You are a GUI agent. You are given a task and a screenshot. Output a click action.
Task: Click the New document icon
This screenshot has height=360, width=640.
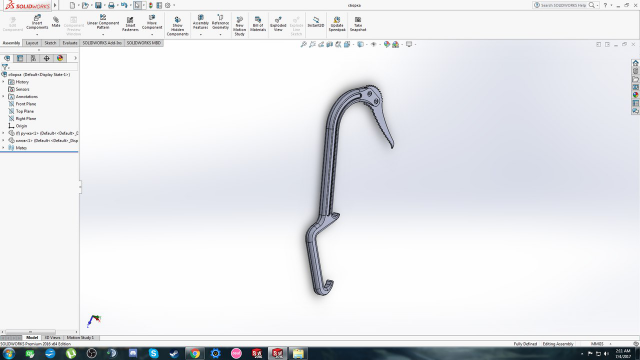click(x=72, y=5)
